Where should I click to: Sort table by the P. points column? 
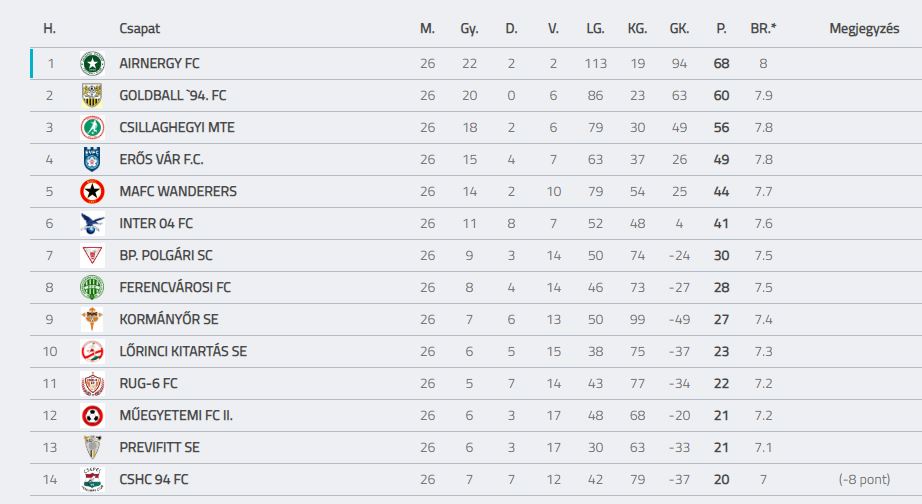(x=721, y=28)
